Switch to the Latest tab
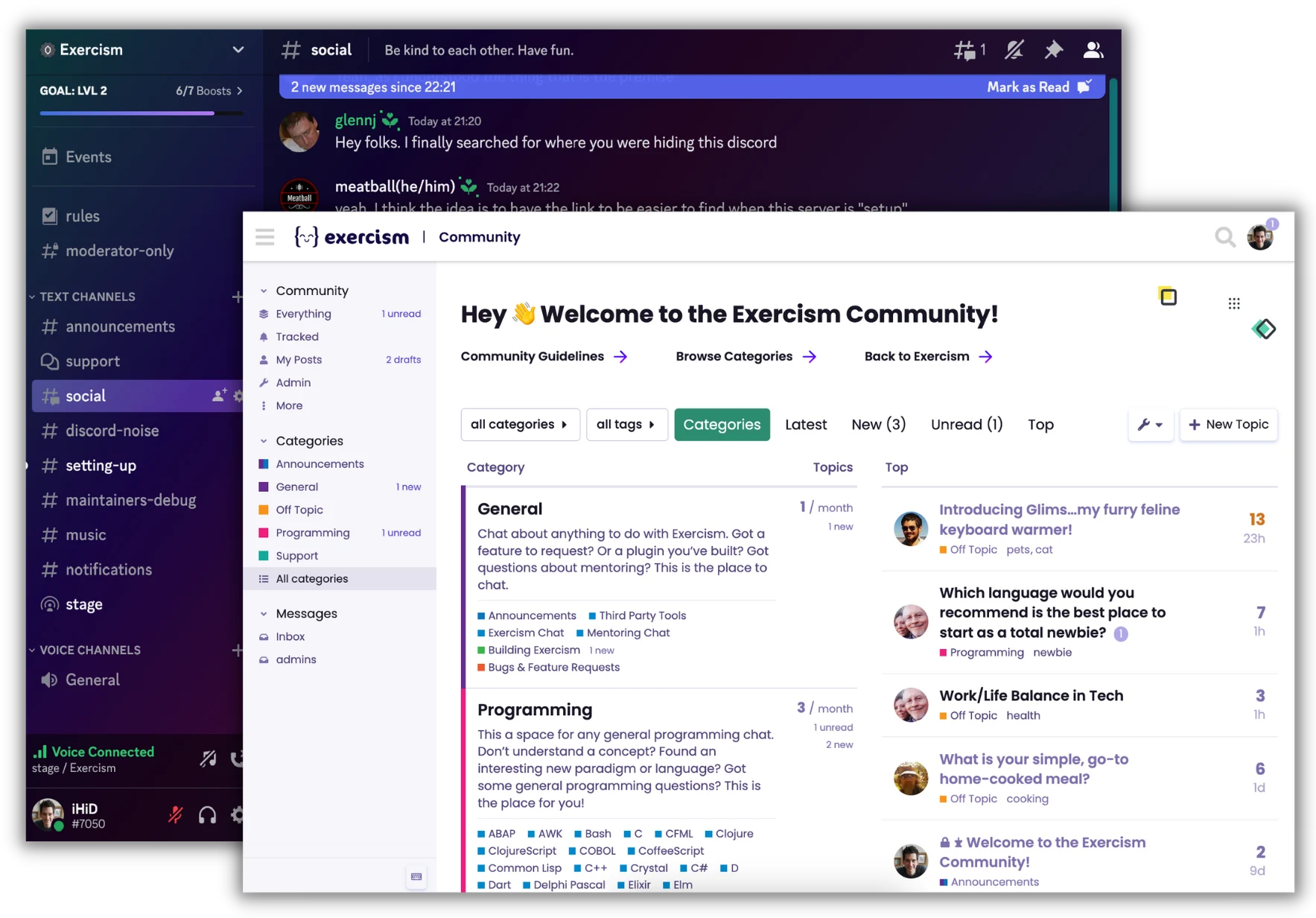 click(806, 425)
